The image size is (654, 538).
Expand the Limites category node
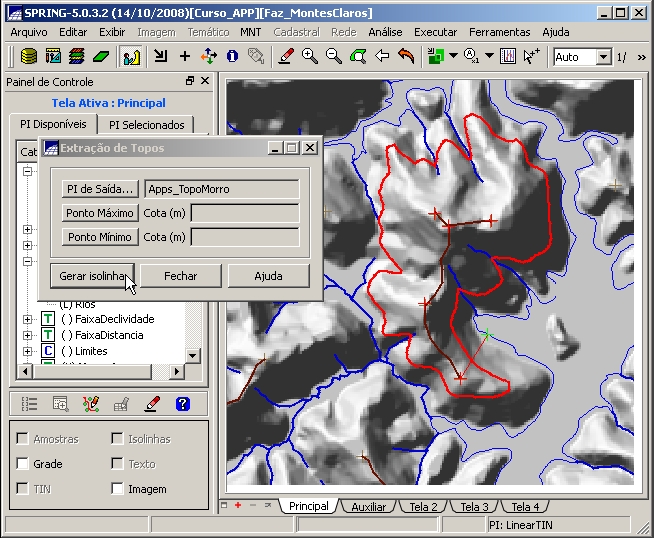coord(27,351)
